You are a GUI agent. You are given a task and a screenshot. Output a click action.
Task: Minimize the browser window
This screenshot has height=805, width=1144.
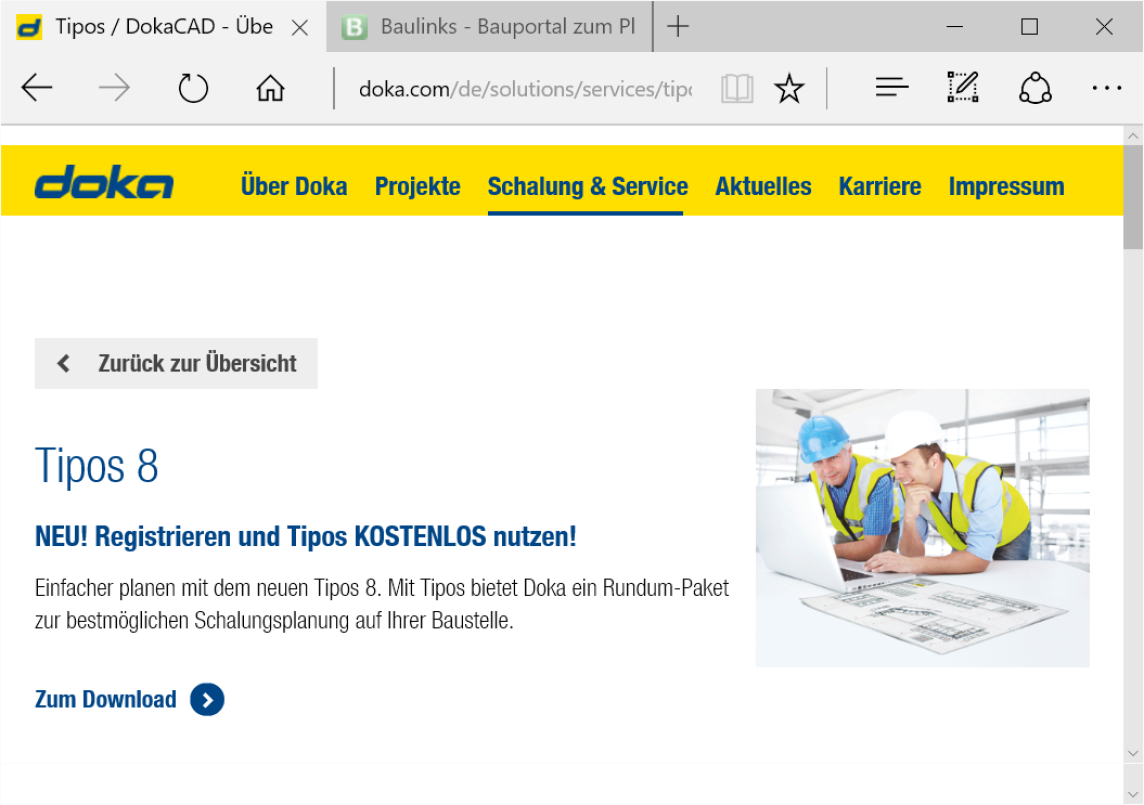[x=954, y=27]
